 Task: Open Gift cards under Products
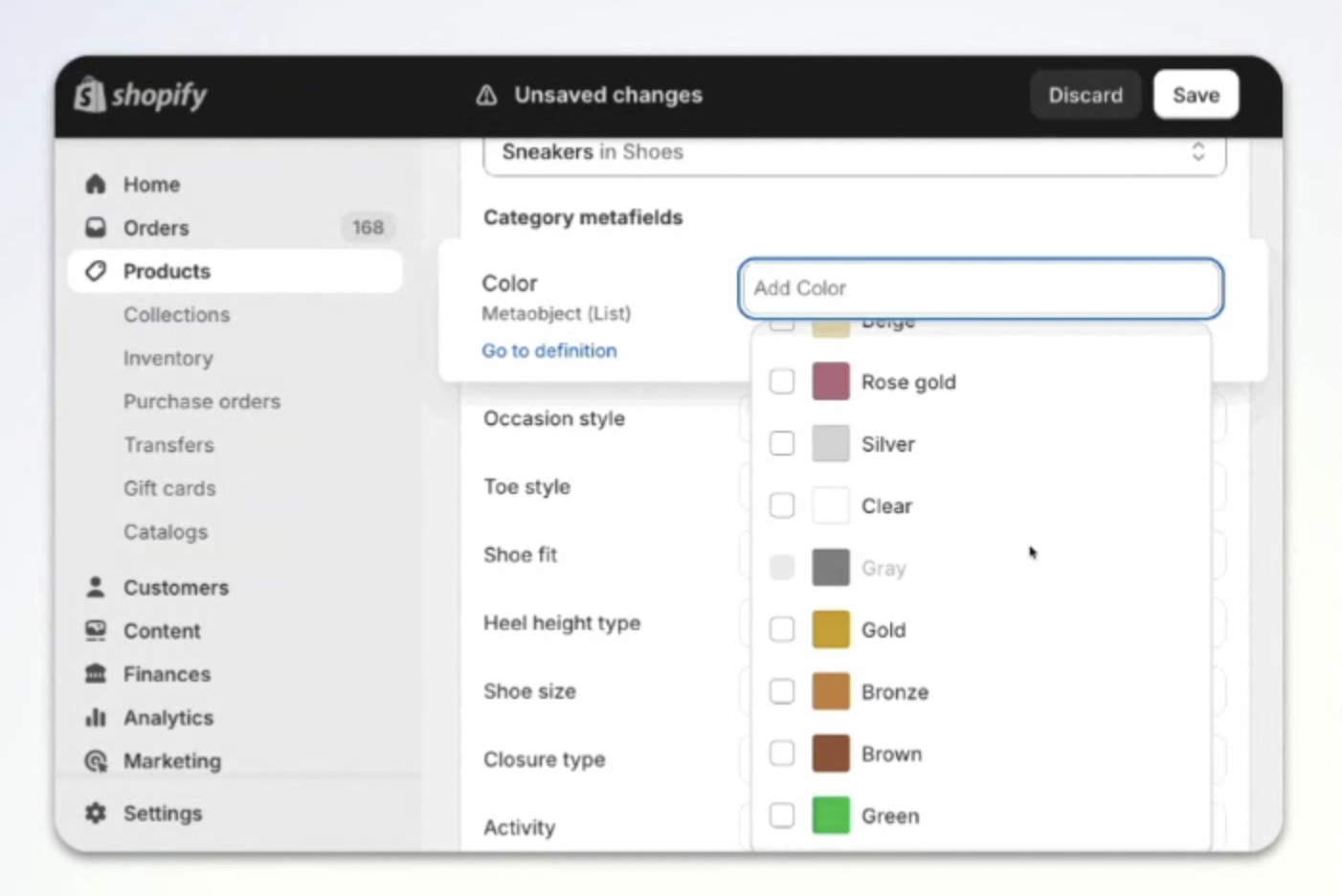[x=169, y=488]
